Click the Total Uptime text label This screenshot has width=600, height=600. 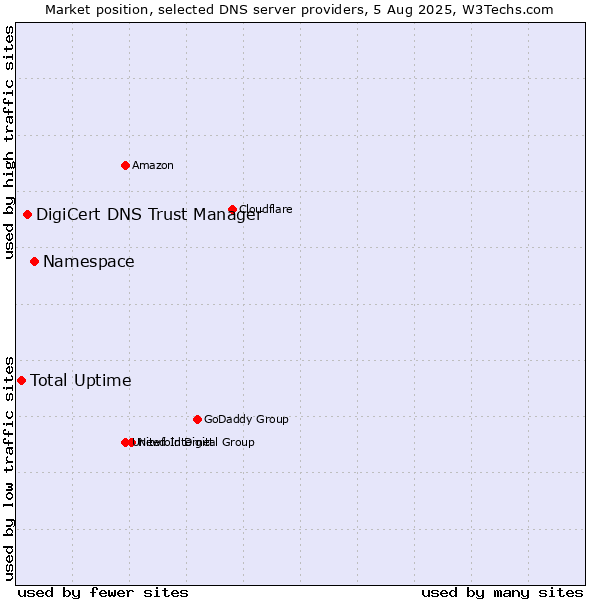(x=81, y=380)
